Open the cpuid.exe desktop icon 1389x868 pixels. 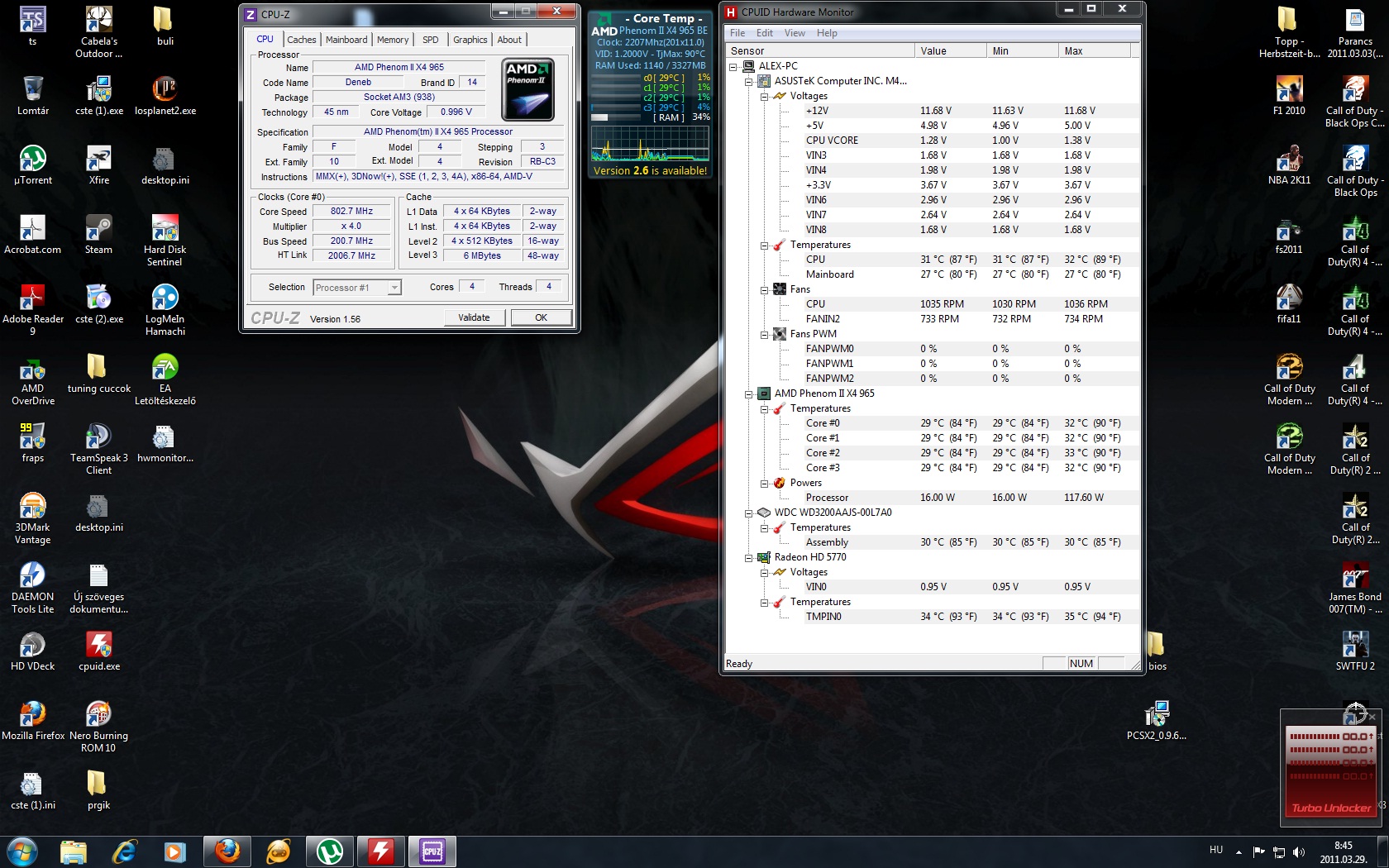click(x=98, y=651)
